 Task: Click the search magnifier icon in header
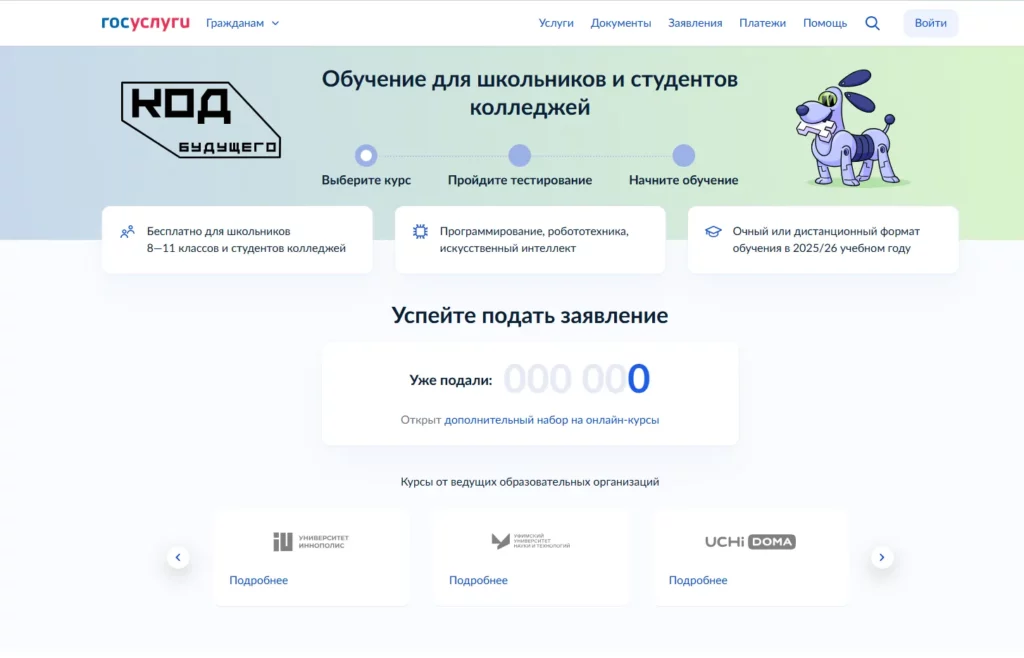[872, 22]
